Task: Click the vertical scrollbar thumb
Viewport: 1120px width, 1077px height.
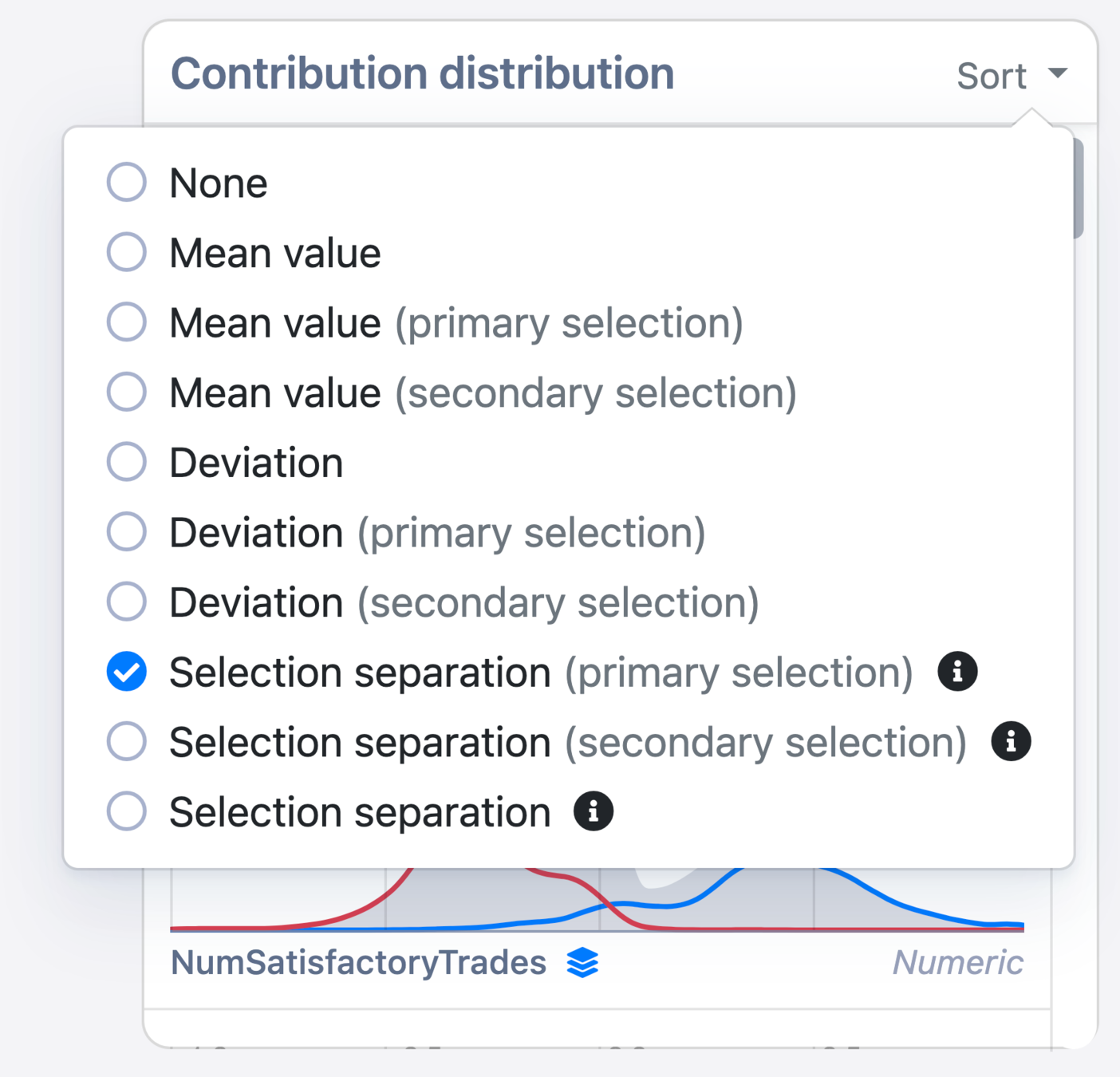Action: tap(1078, 188)
